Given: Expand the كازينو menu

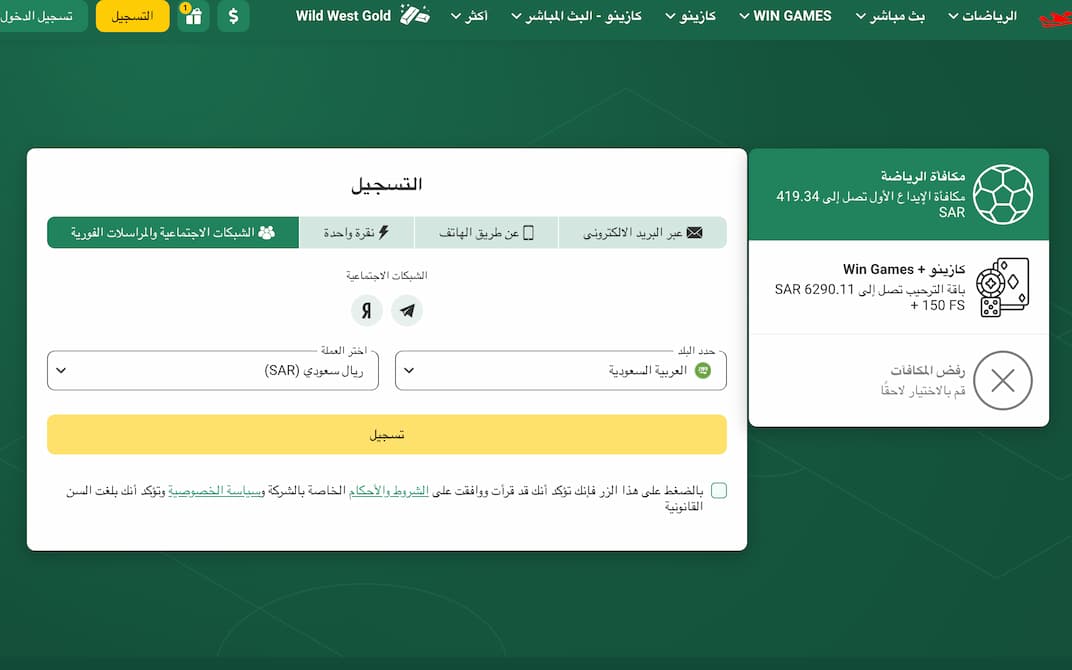Looking at the screenshot, I should 691,16.
